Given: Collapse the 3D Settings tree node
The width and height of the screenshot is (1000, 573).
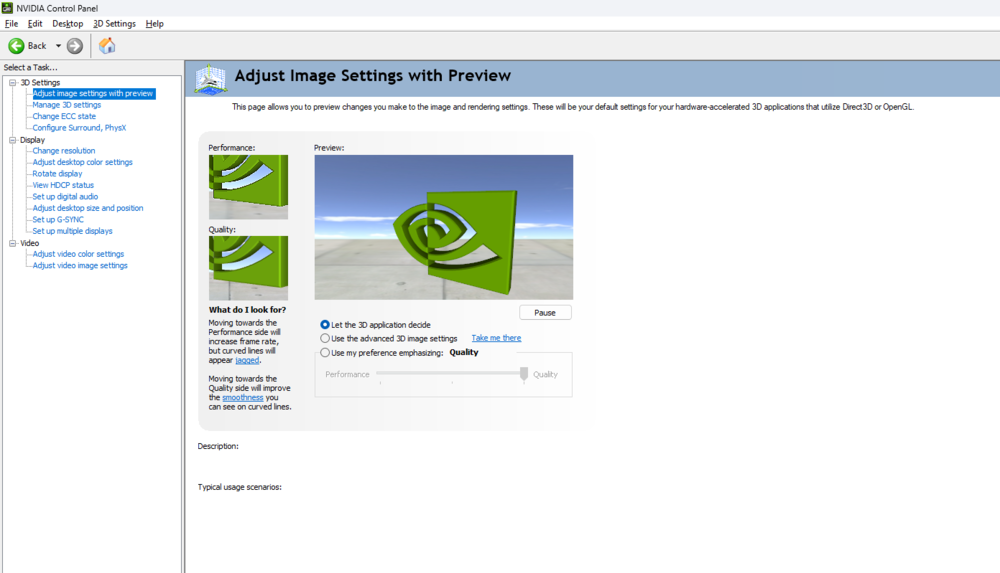Looking at the screenshot, I should tap(12, 82).
